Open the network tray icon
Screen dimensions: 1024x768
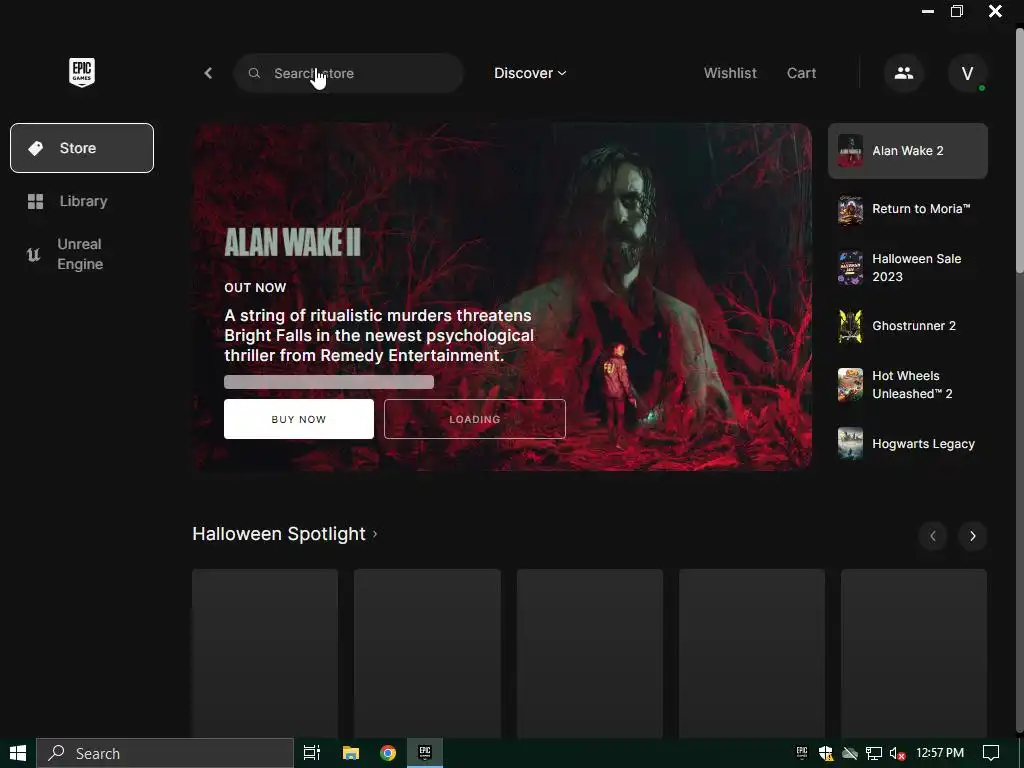(874, 753)
